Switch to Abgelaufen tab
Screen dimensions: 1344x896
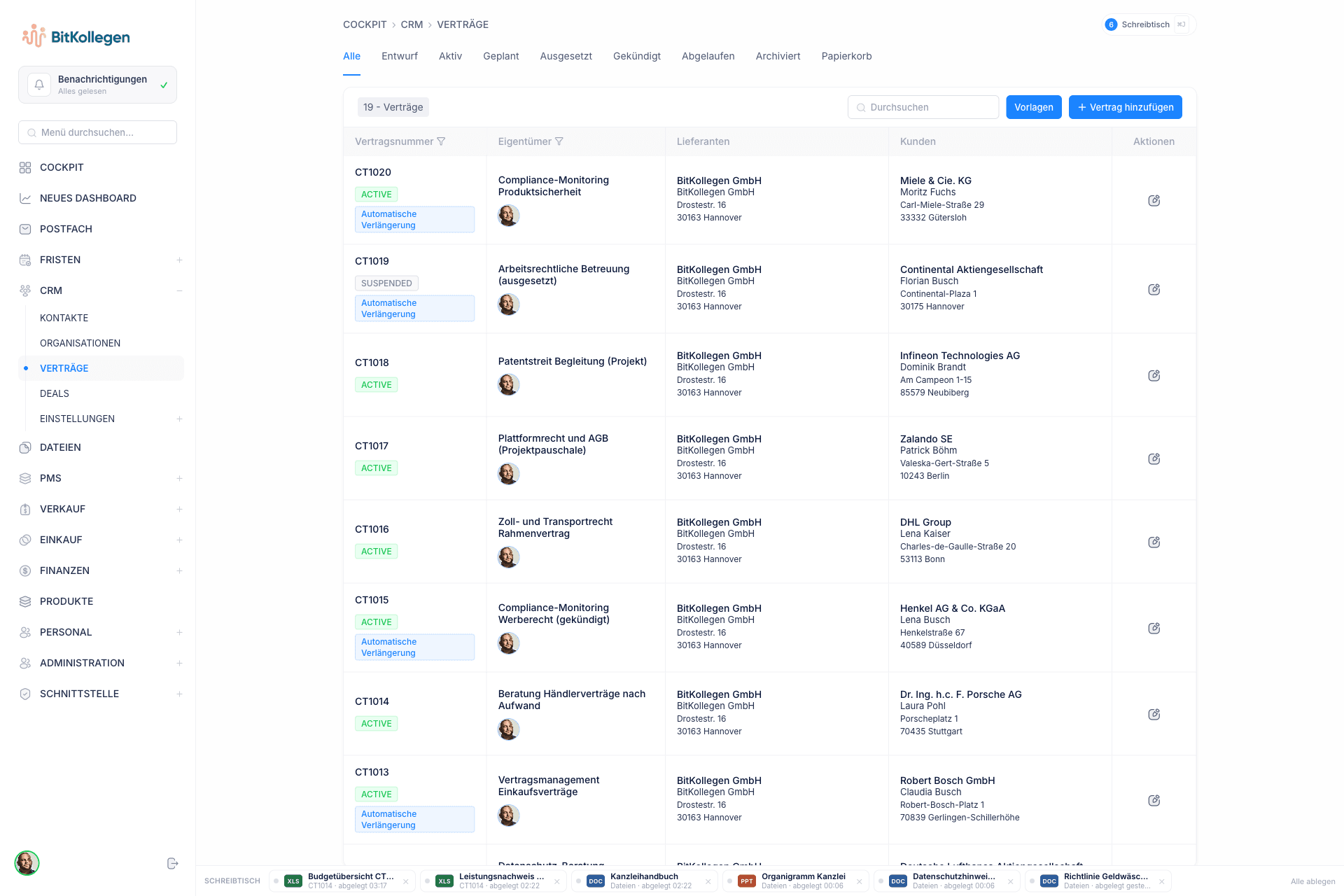pyautogui.click(x=708, y=56)
